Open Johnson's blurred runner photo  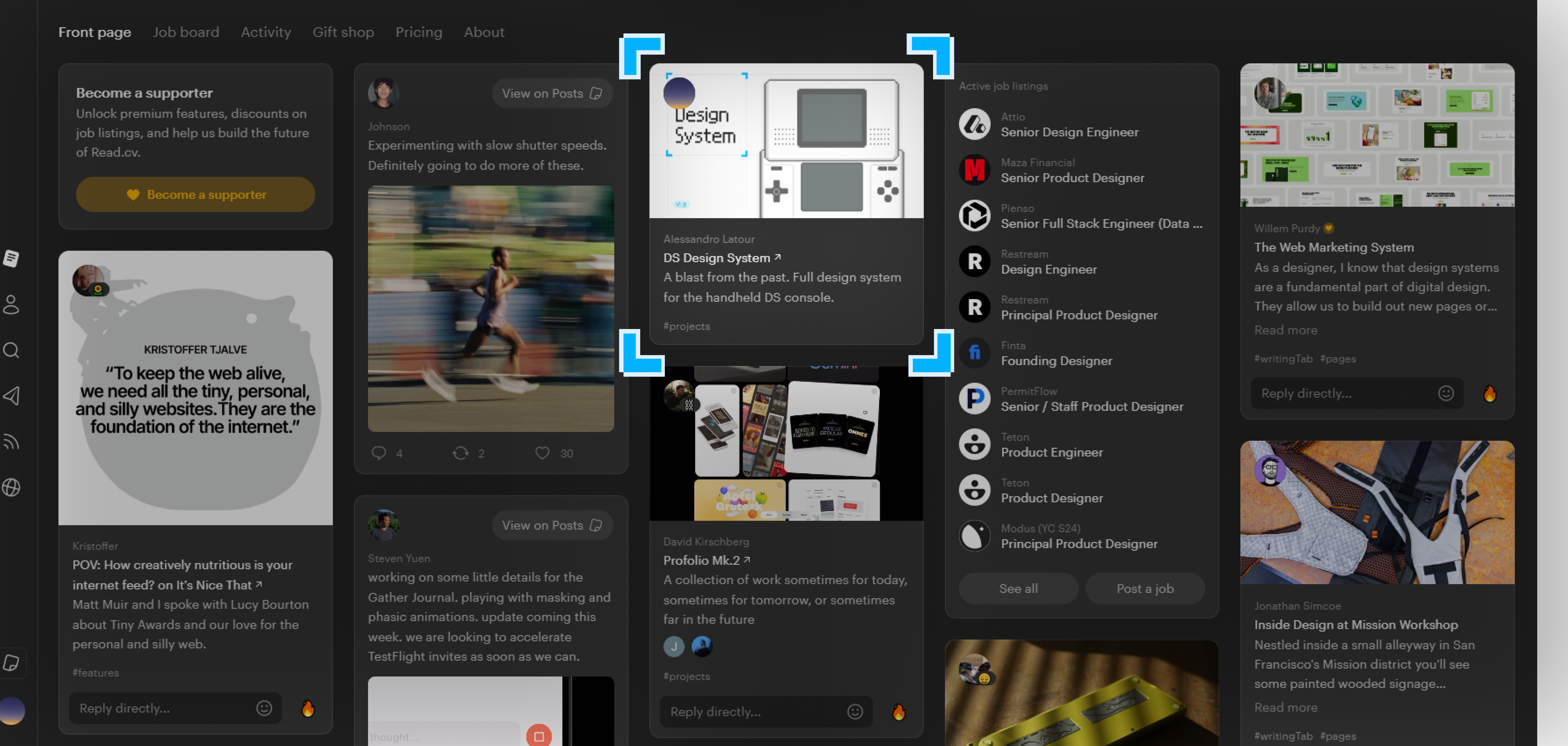(x=491, y=309)
